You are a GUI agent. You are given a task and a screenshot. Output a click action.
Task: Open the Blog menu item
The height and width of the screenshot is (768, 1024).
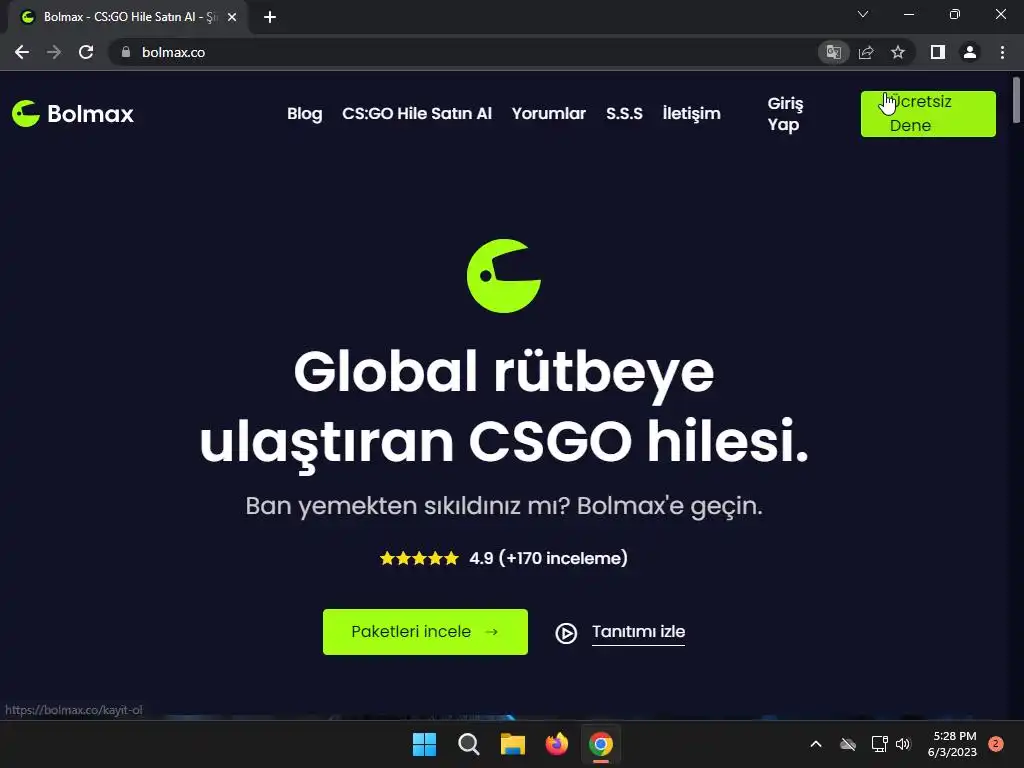click(304, 114)
